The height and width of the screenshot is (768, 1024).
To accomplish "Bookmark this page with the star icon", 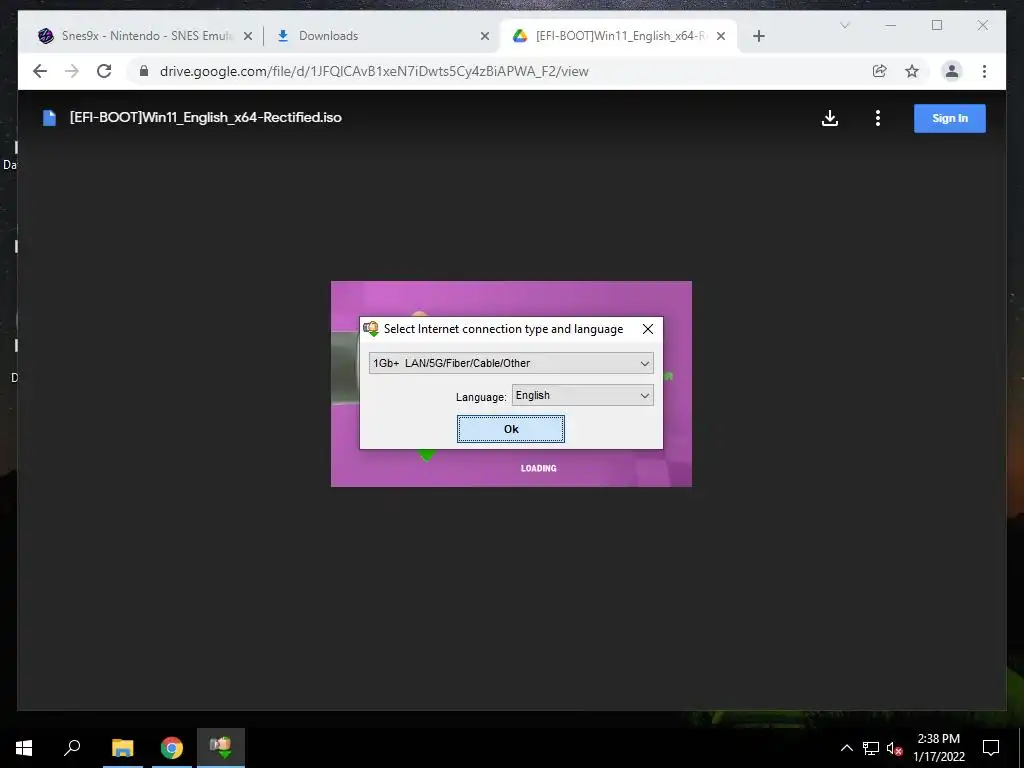I will click(912, 71).
